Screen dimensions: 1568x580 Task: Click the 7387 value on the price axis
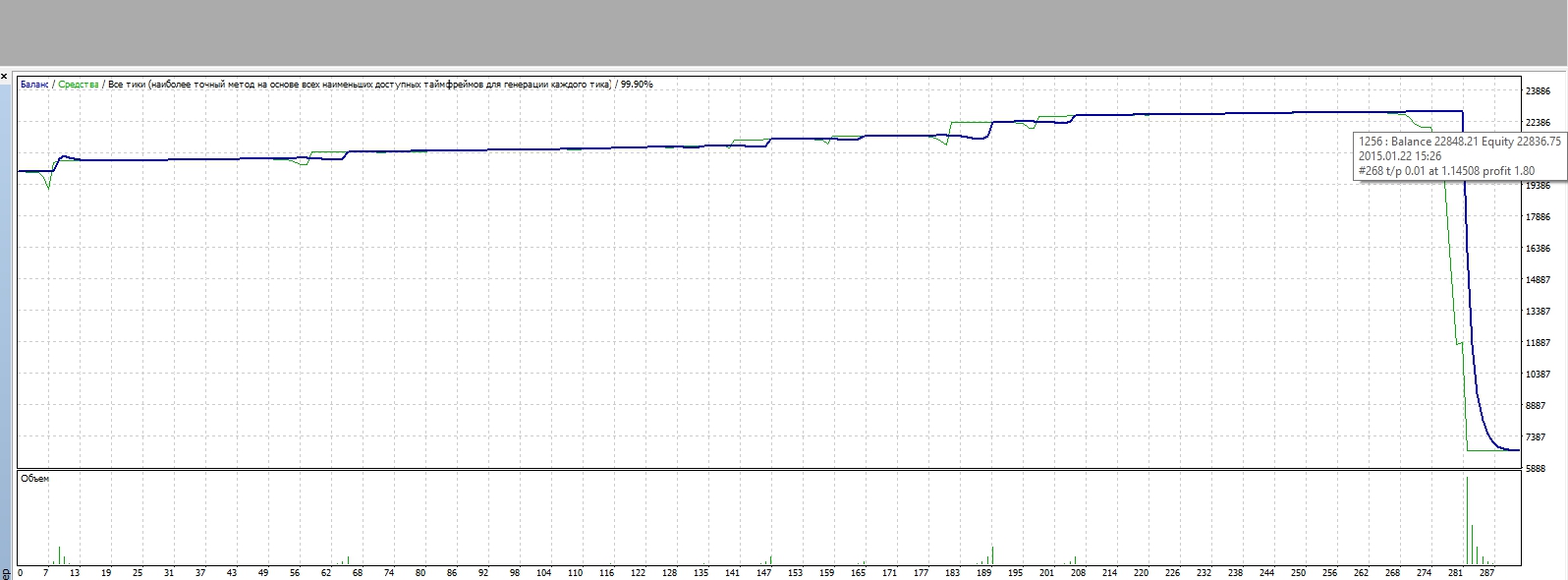[x=1538, y=437]
